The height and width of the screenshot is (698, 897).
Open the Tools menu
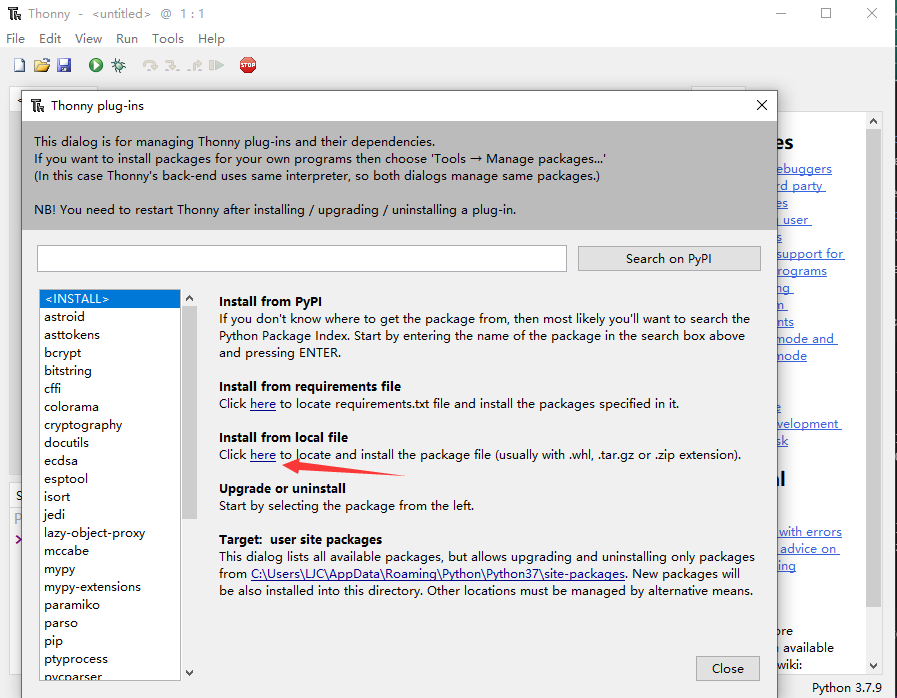coord(168,39)
